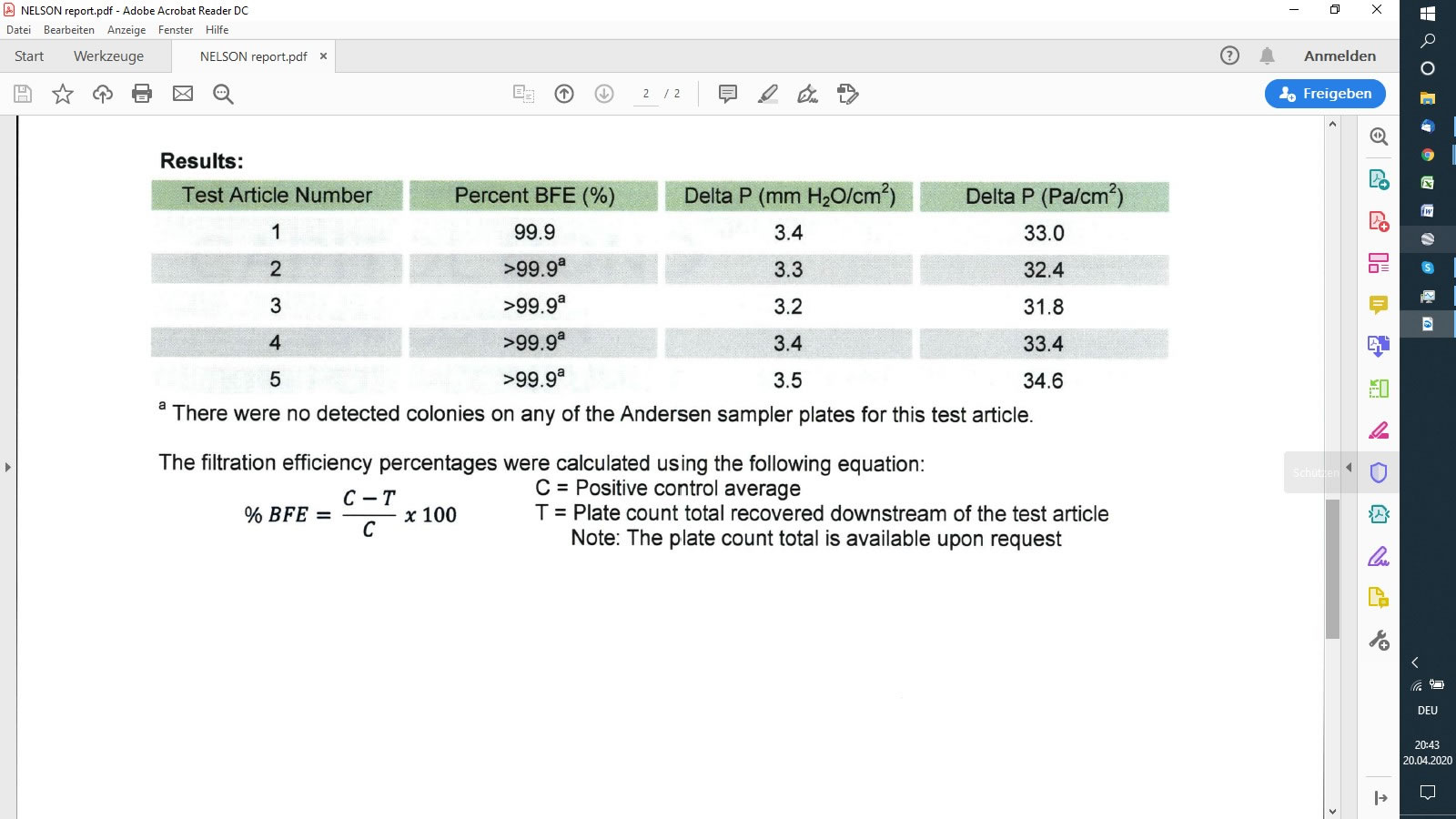Click the Anmelden sign-in link
Screen dimensions: 1456x819
pos(1340,56)
